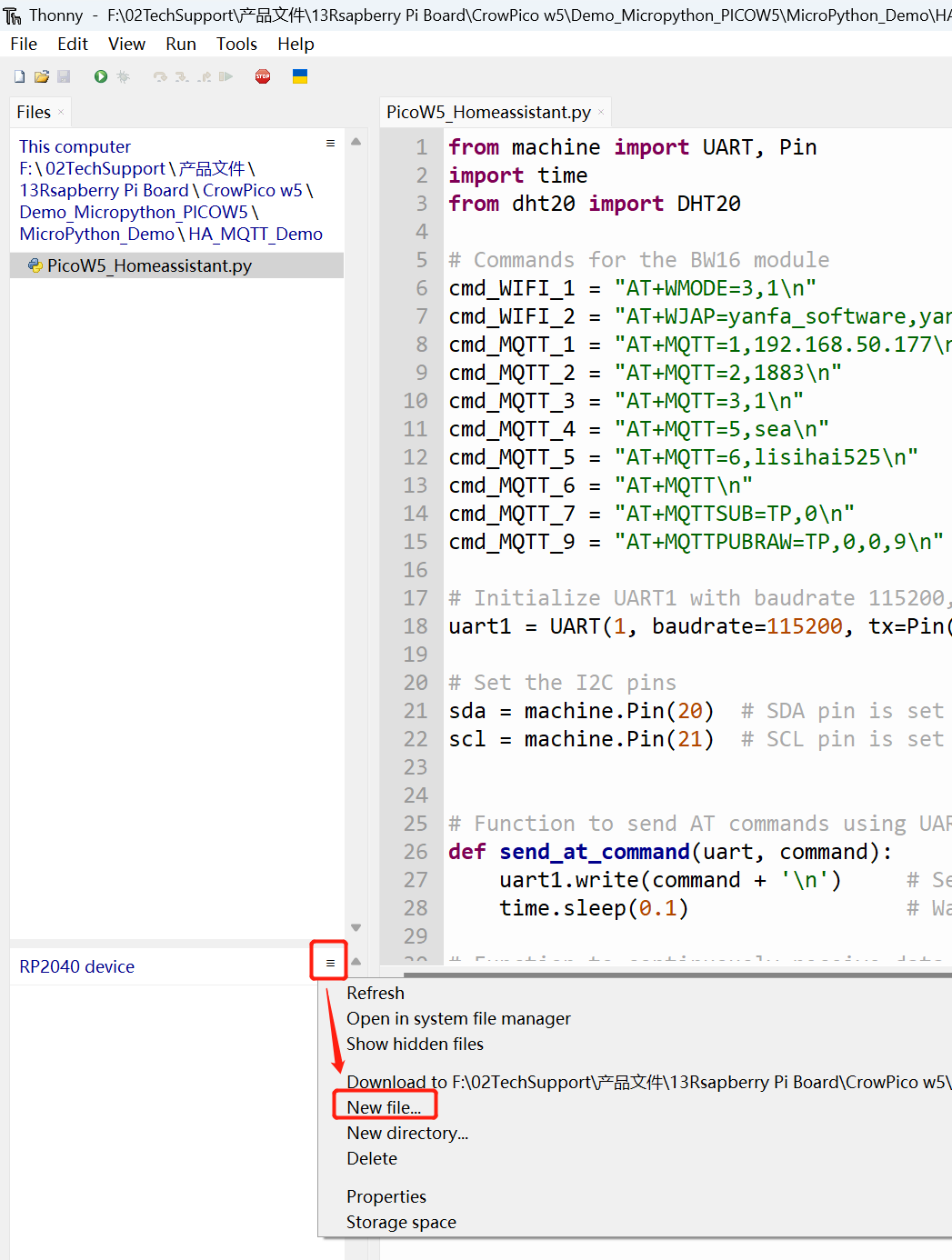
Task: Click the Step into icon
Action: (x=182, y=77)
